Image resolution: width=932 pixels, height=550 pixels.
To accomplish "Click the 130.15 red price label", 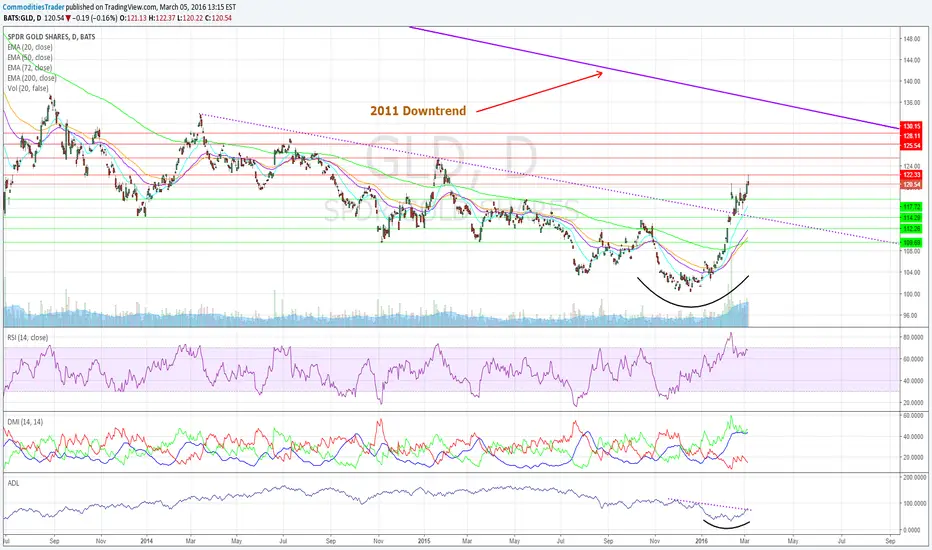I will (x=912, y=126).
